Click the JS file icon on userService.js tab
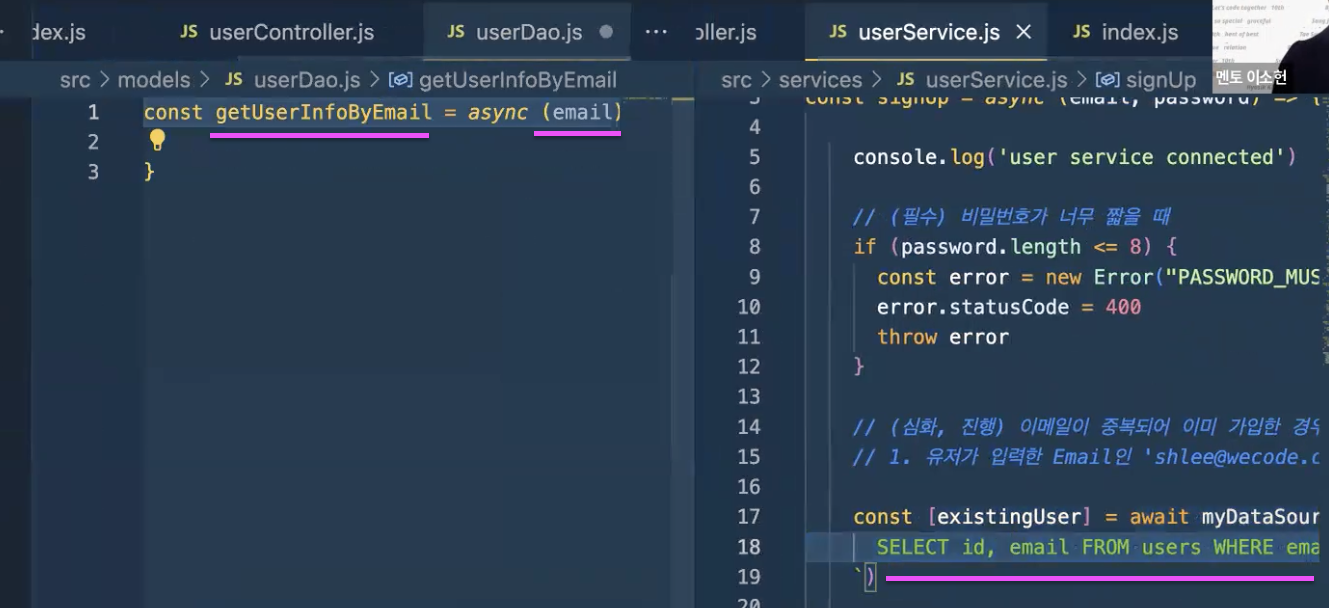This screenshot has width=1329, height=608. [838, 32]
